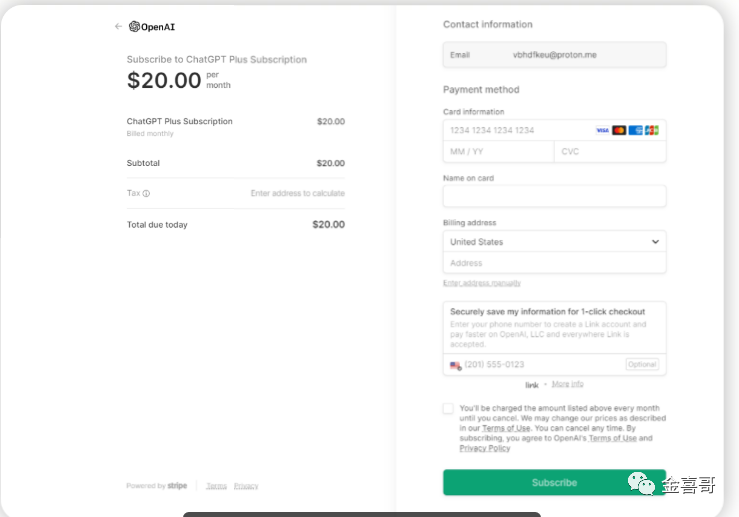Image resolution: width=739 pixels, height=517 pixels.
Task: Open the More info link
Action: pyautogui.click(x=567, y=384)
